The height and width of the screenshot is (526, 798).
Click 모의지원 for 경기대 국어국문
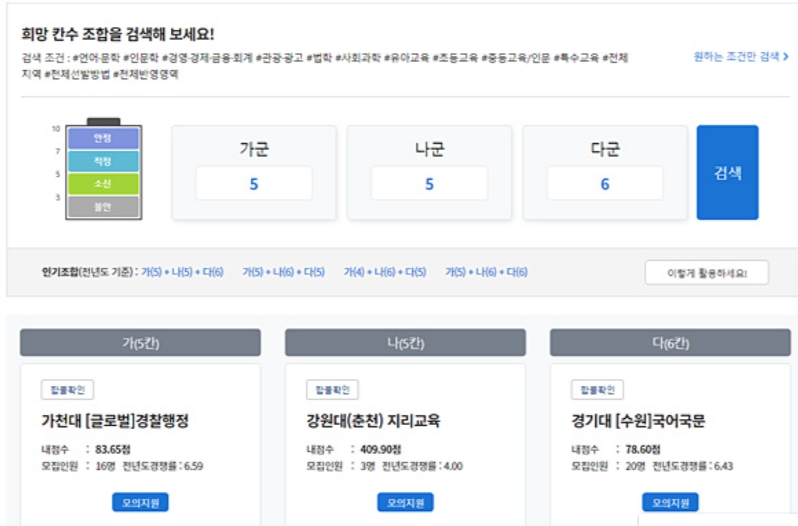670,503
